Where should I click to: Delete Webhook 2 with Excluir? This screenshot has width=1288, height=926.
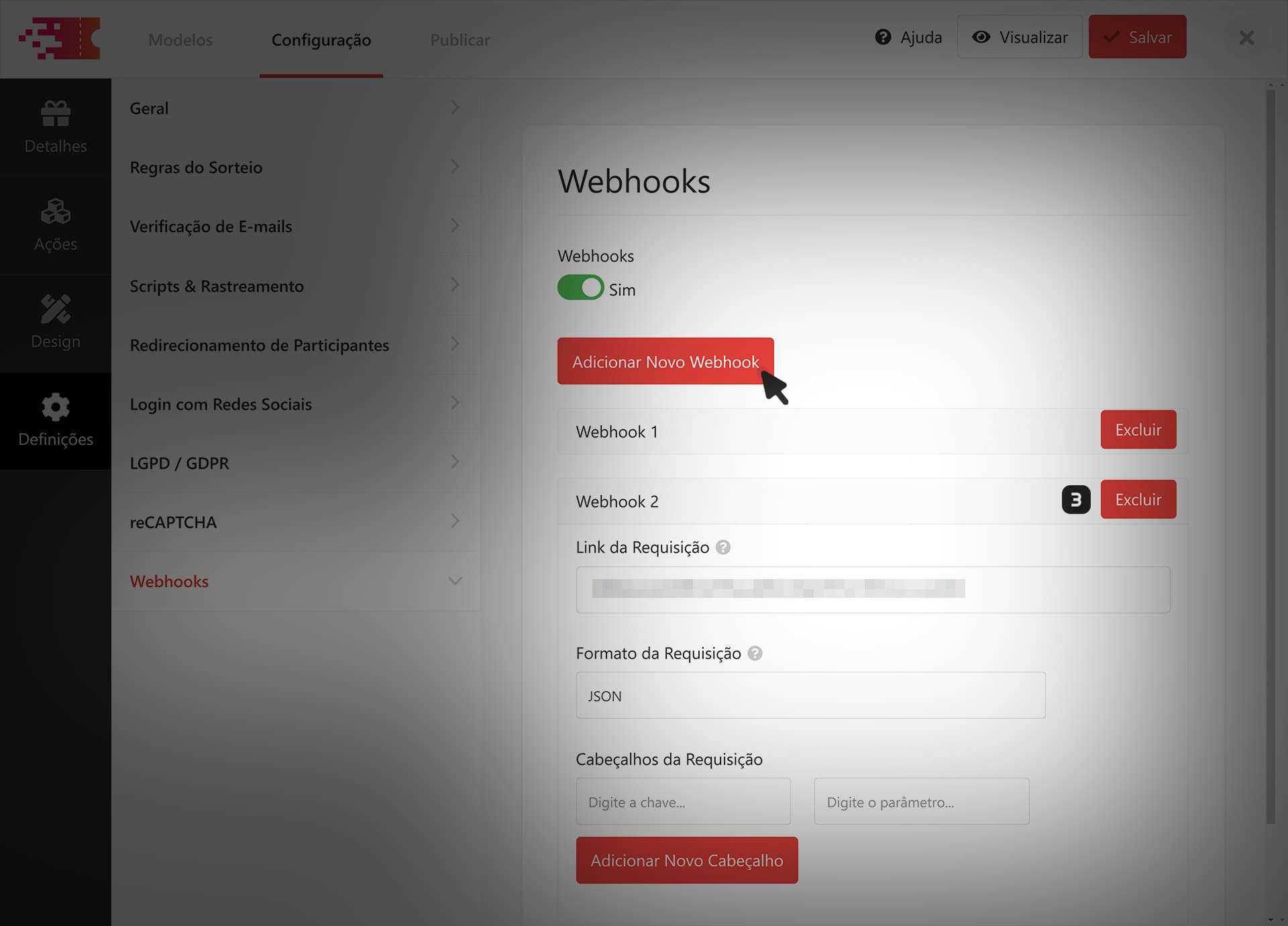click(x=1138, y=499)
